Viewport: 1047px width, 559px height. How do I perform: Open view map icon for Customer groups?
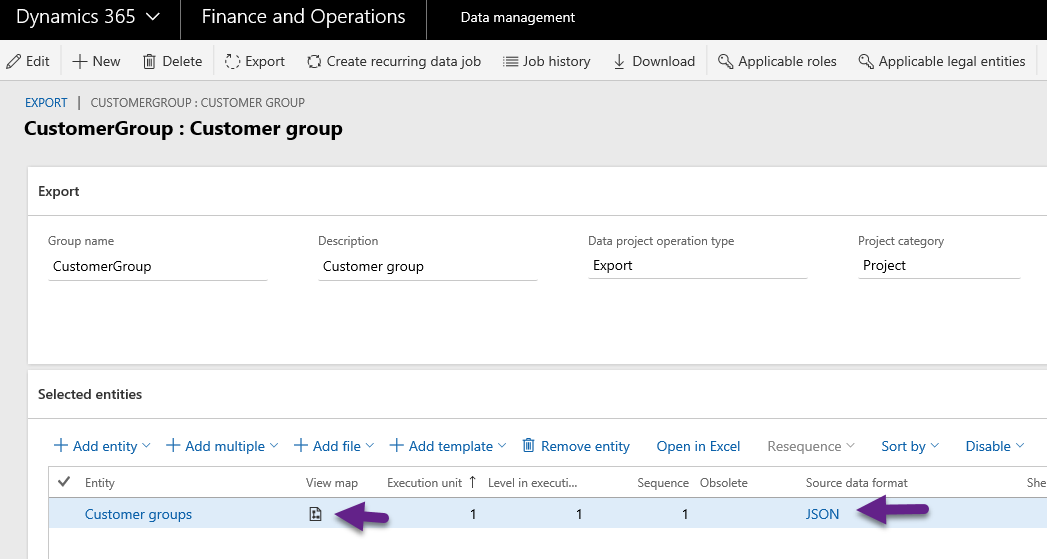click(x=315, y=514)
